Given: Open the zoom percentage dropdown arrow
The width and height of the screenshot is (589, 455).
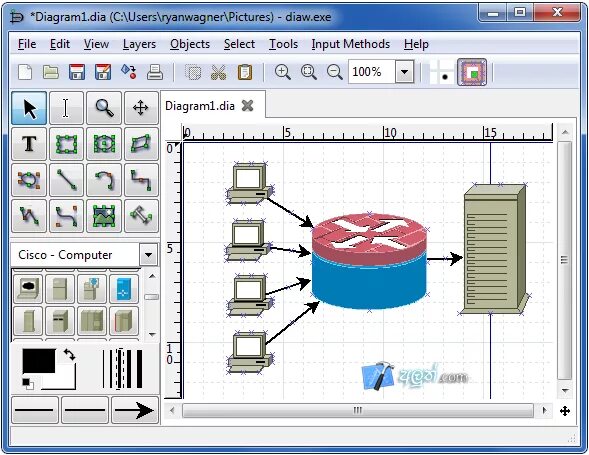Looking at the screenshot, I should point(405,71).
